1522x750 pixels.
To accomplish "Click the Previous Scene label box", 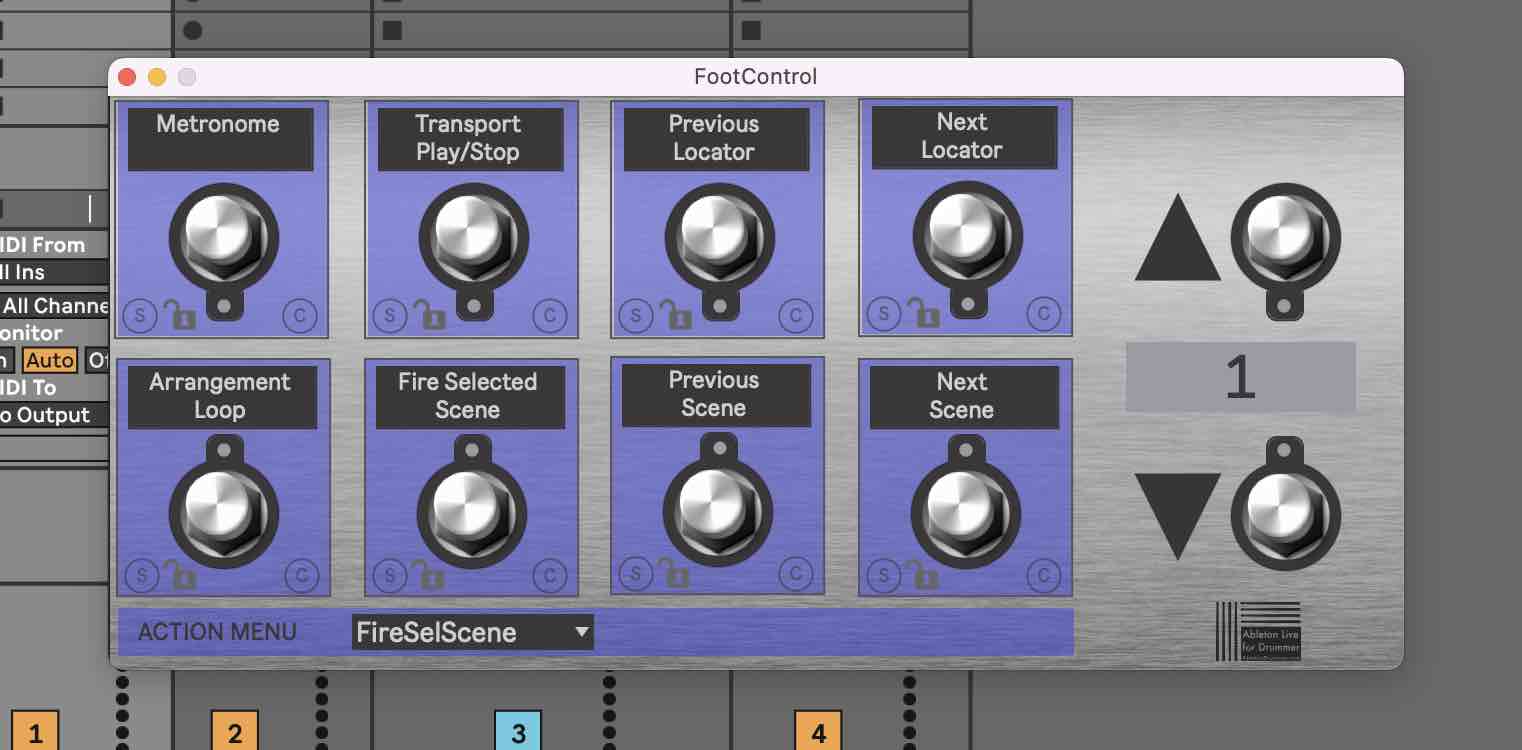I will pyautogui.click(x=716, y=395).
